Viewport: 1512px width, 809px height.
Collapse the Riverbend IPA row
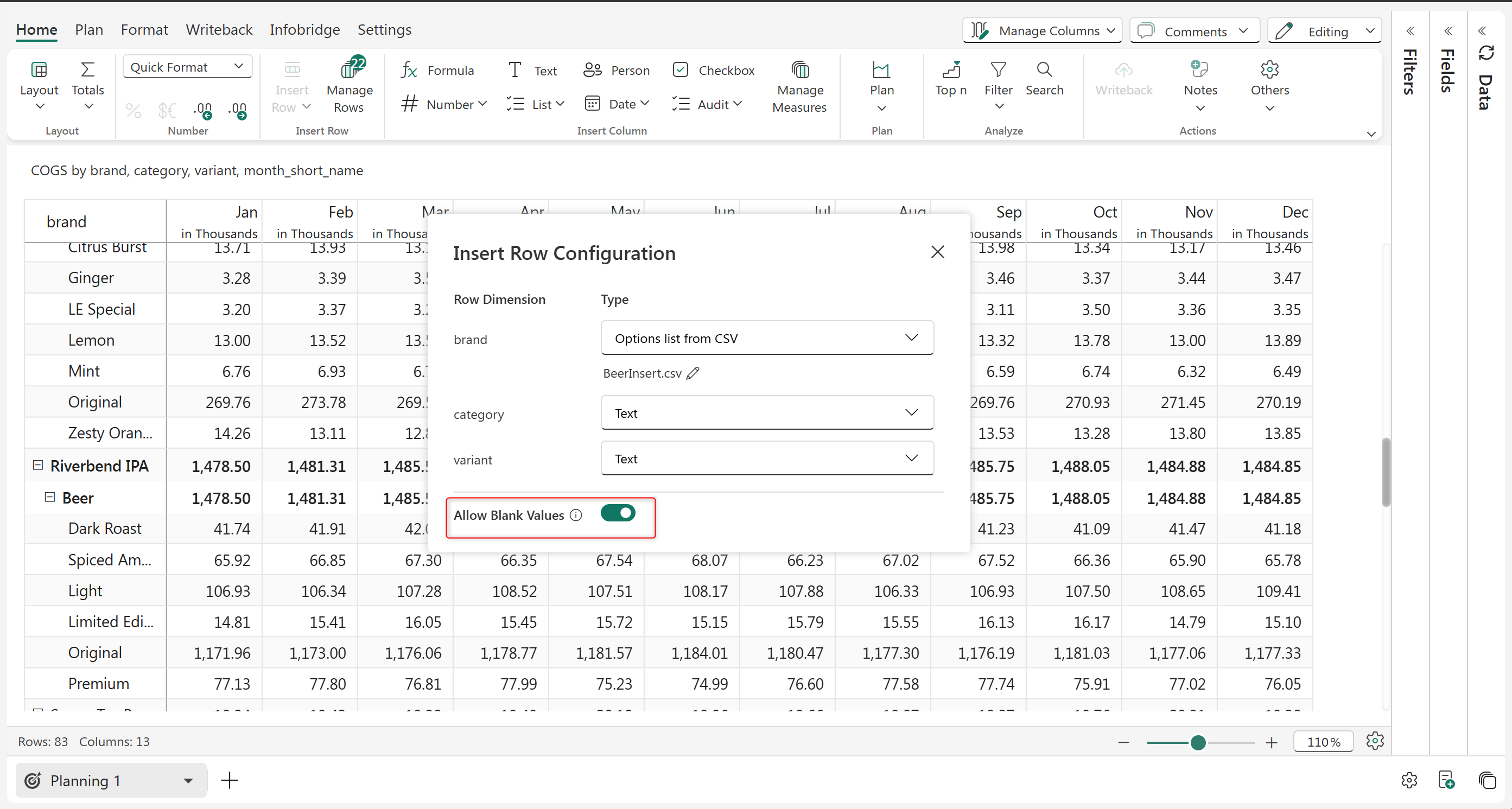(x=37, y=465)
